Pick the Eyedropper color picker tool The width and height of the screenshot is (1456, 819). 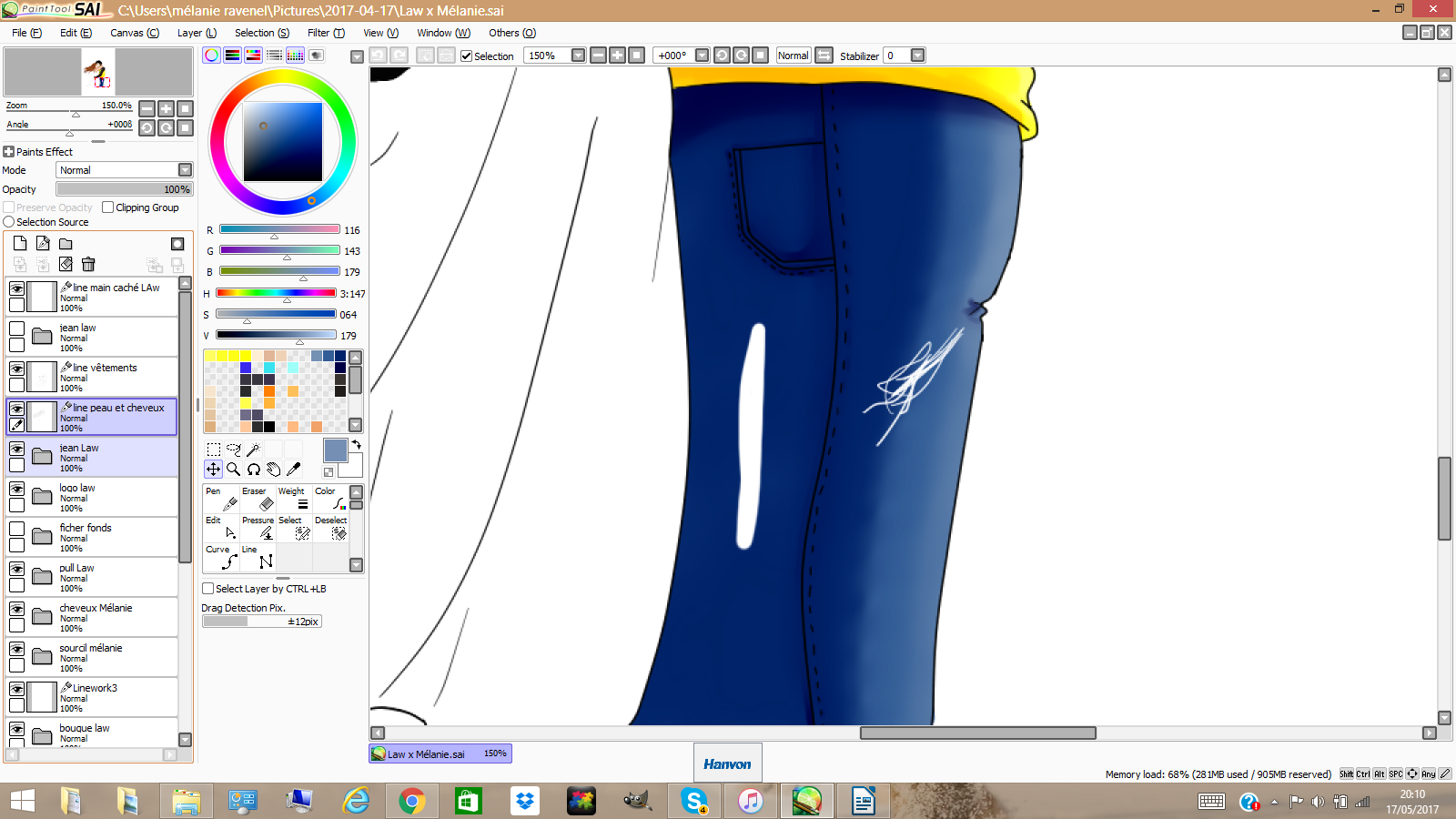click(x=293, y=470)
